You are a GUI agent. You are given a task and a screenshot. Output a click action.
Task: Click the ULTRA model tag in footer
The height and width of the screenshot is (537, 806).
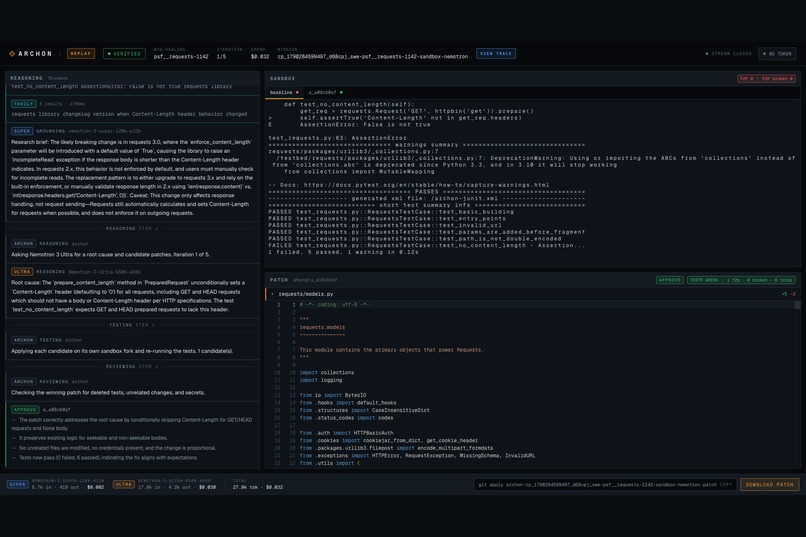pos(123,484)
